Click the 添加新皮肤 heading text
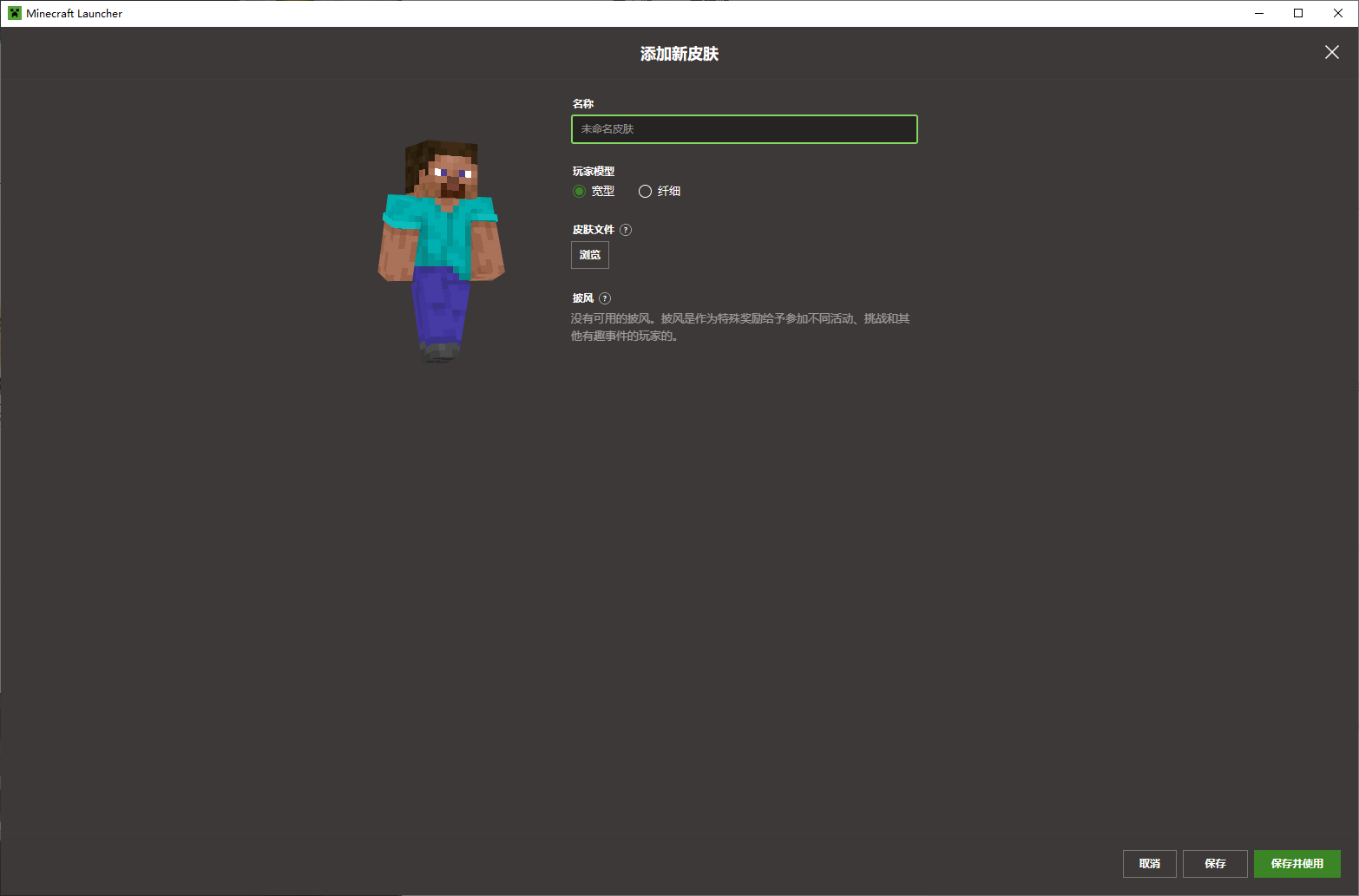Screen dimensions: 1359x896 (x=679, y=54)
